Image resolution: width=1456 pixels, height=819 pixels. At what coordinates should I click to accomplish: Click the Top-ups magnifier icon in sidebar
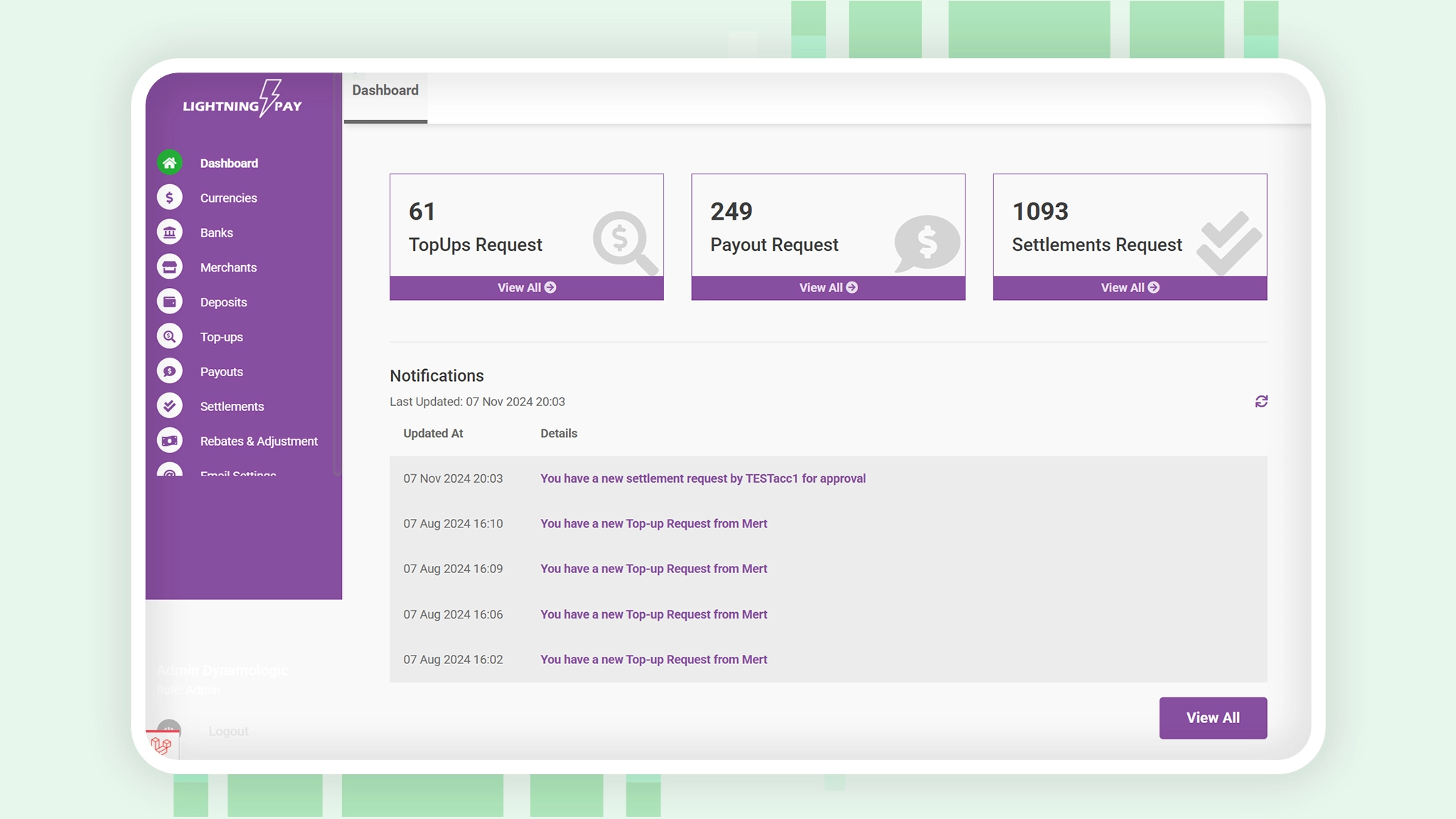[x=169, y=337]
